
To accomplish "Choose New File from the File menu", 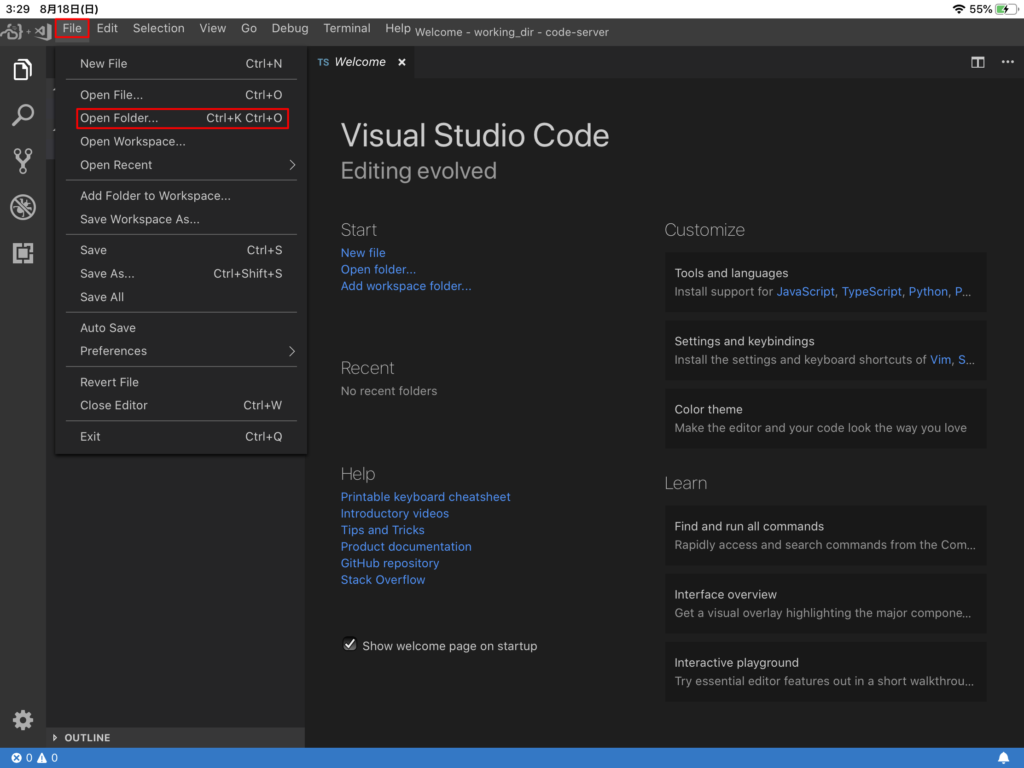I will tap(182, 63).
